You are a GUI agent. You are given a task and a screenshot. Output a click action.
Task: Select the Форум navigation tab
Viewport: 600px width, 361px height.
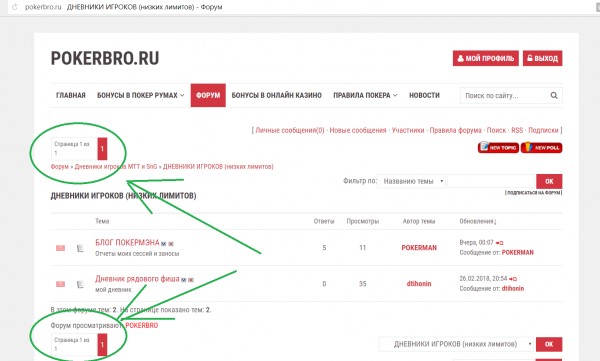[208, 95]
